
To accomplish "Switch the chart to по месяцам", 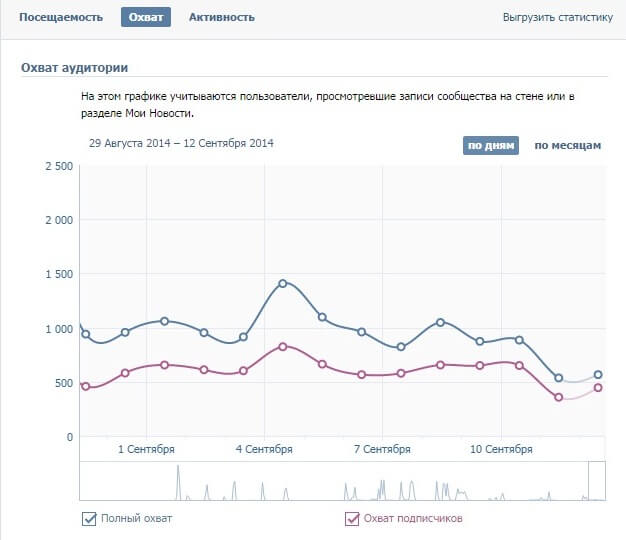I will point(567,145).
